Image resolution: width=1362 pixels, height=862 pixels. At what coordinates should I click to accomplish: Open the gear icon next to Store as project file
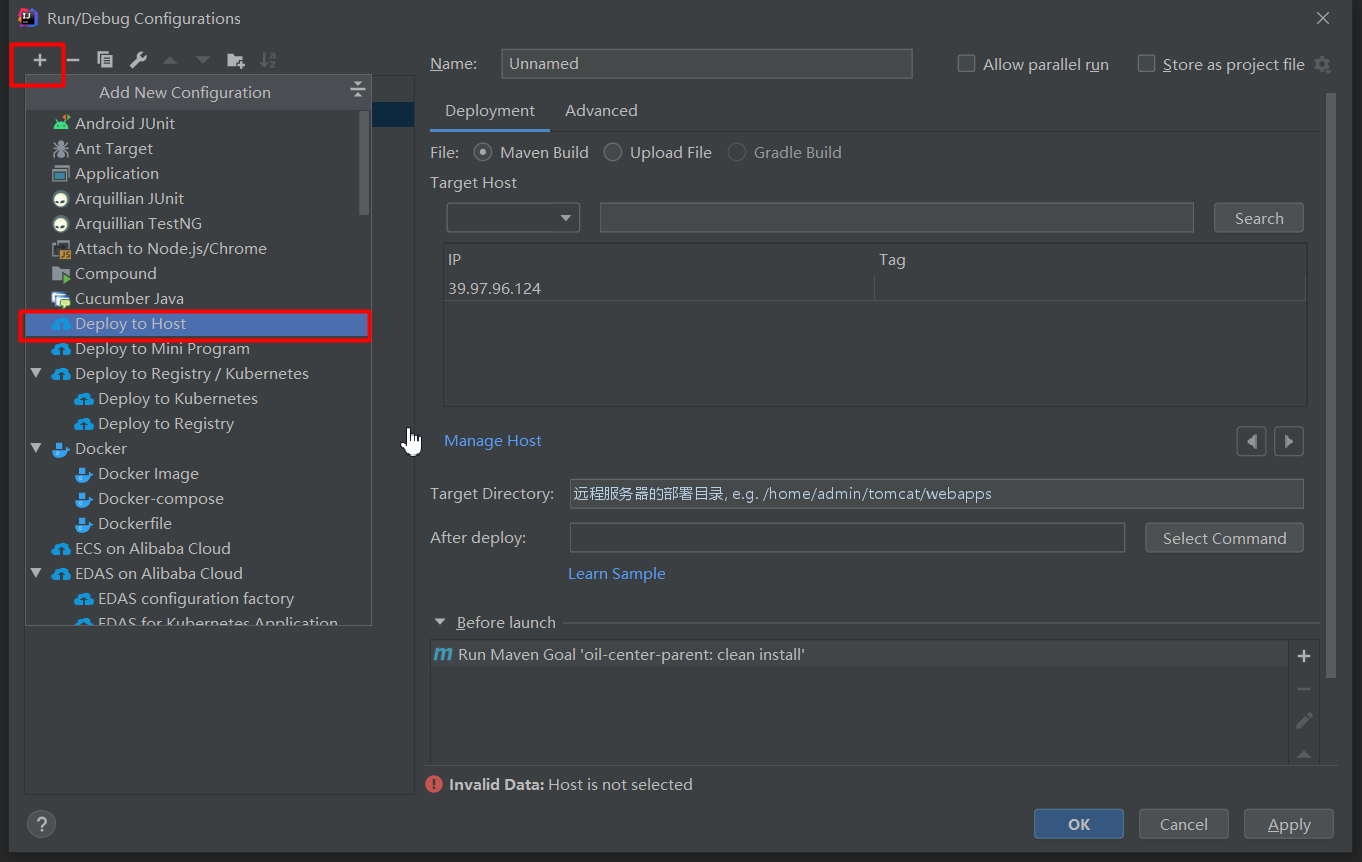(x=1322, y=64)
